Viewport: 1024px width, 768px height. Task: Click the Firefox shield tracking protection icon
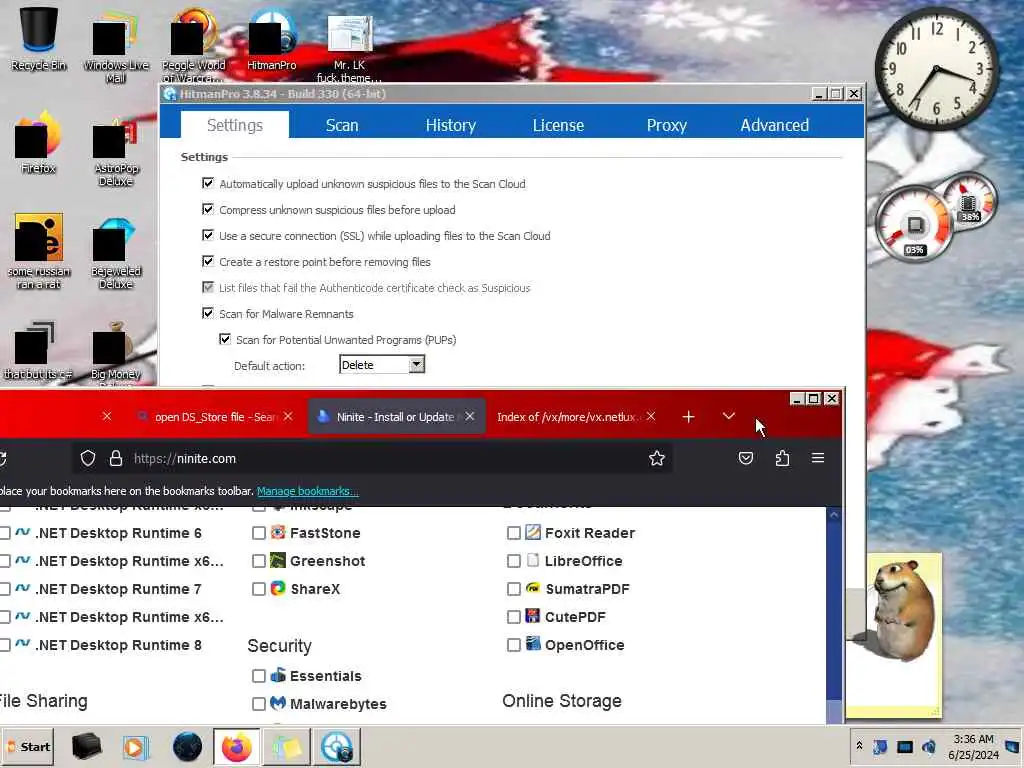point(88,458)
